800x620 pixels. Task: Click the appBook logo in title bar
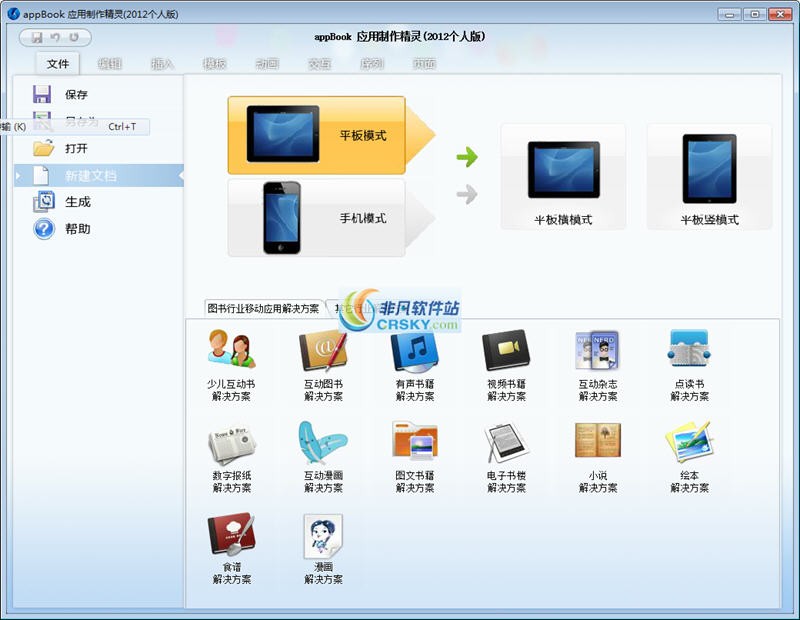point(13,14)
